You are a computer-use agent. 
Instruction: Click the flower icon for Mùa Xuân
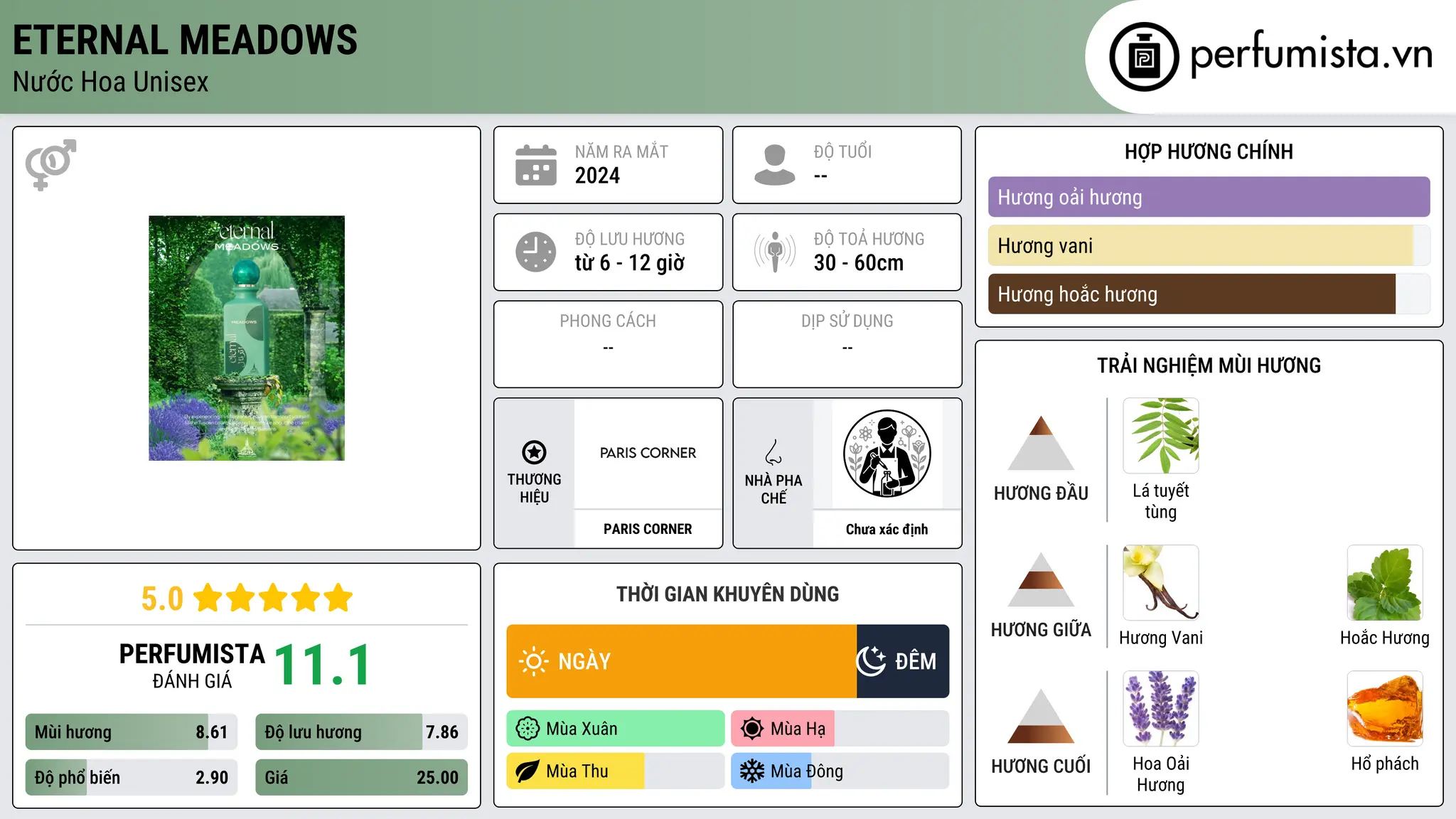coord(528,729)
